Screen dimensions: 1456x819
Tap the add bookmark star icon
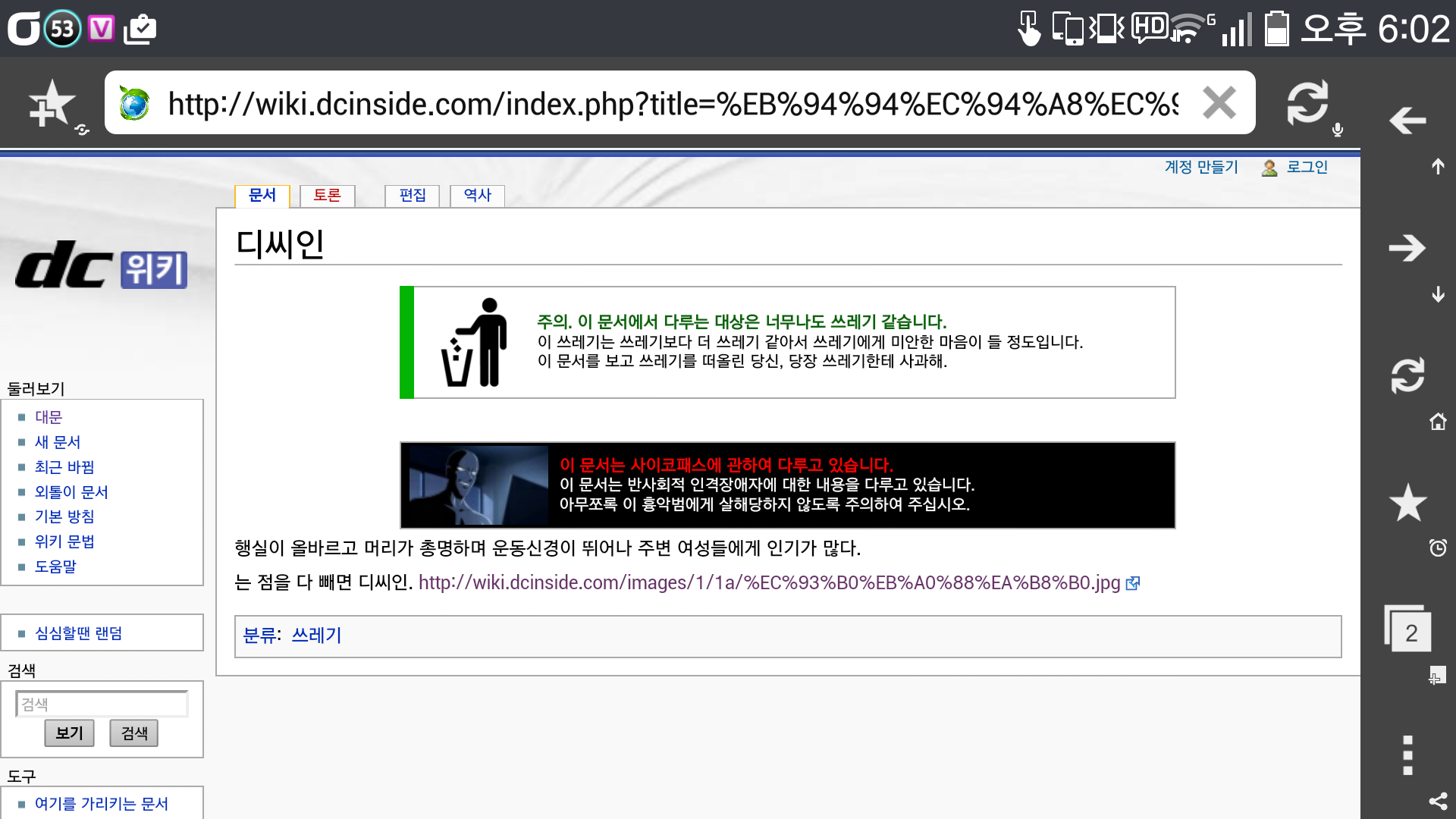click(52, 104)
